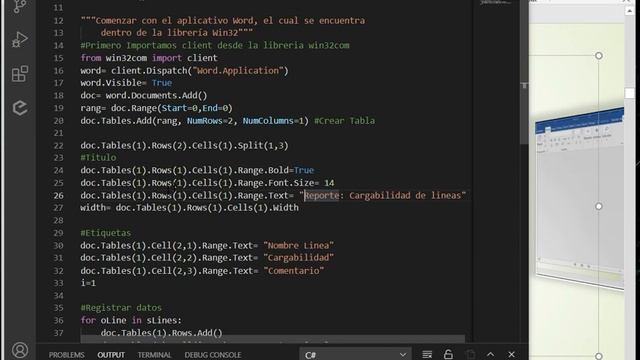Click the "Nombre Linea" string
The height and width of the screenshot is (360, 640).
click(299, 245)
